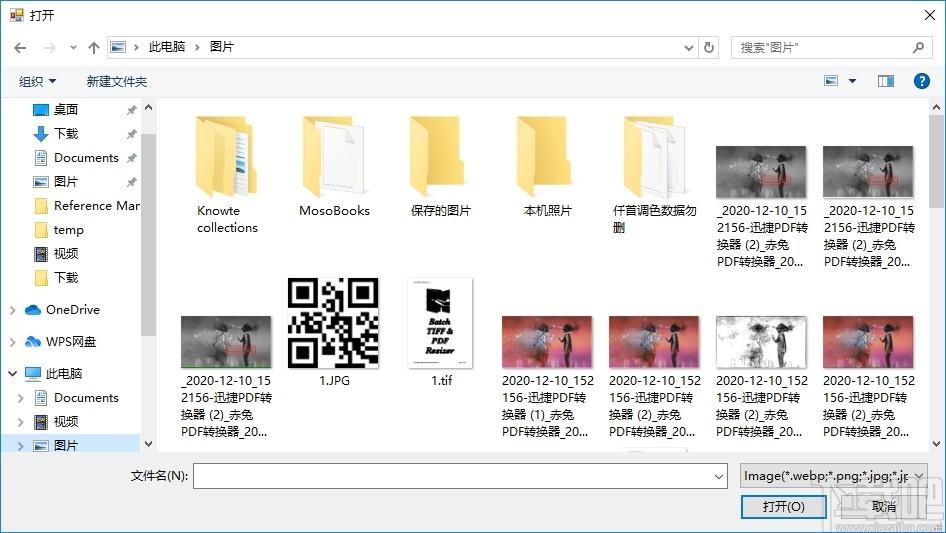The height and width of the screenshot is (533, 946).
Task: Go back using the back arrow
Action: click(20, 48)
